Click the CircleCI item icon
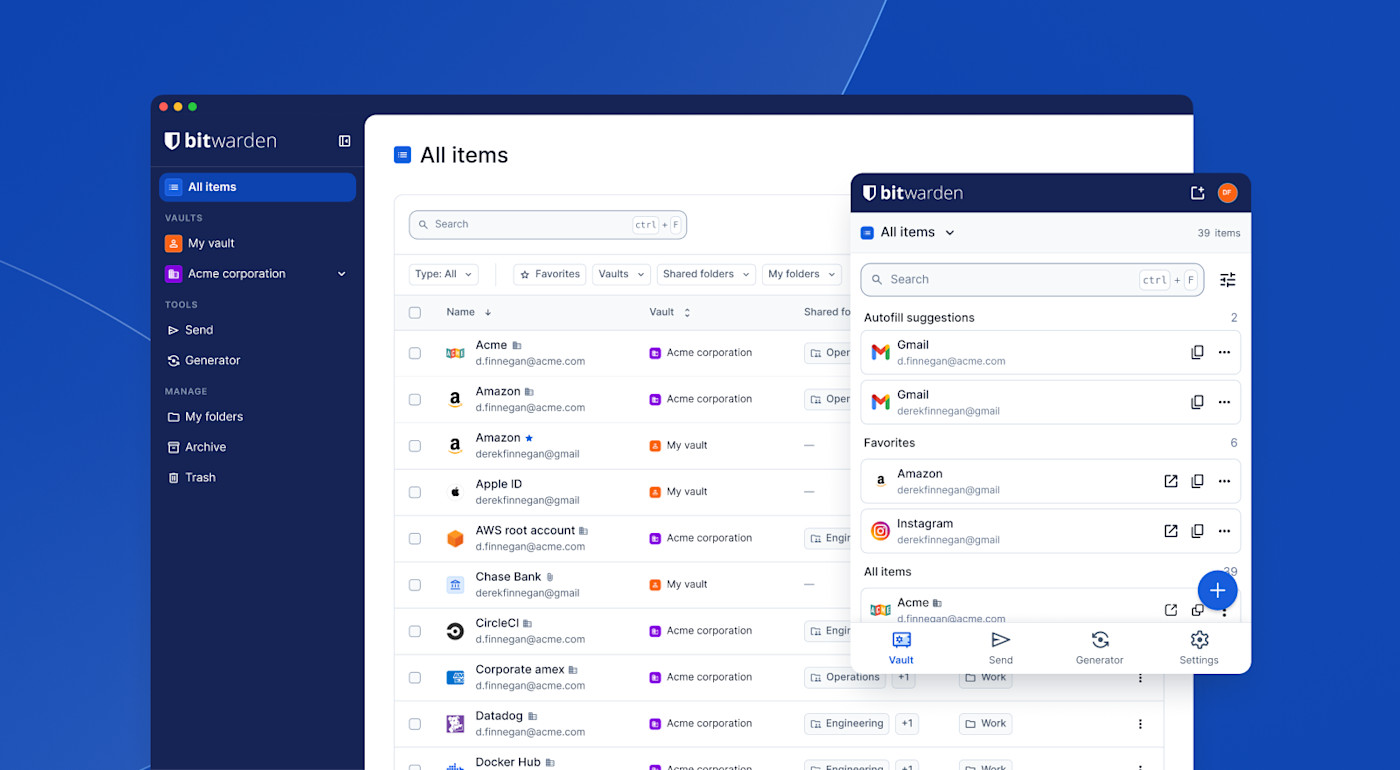Viewport: 1400px width, 770px height. (455, 631)
